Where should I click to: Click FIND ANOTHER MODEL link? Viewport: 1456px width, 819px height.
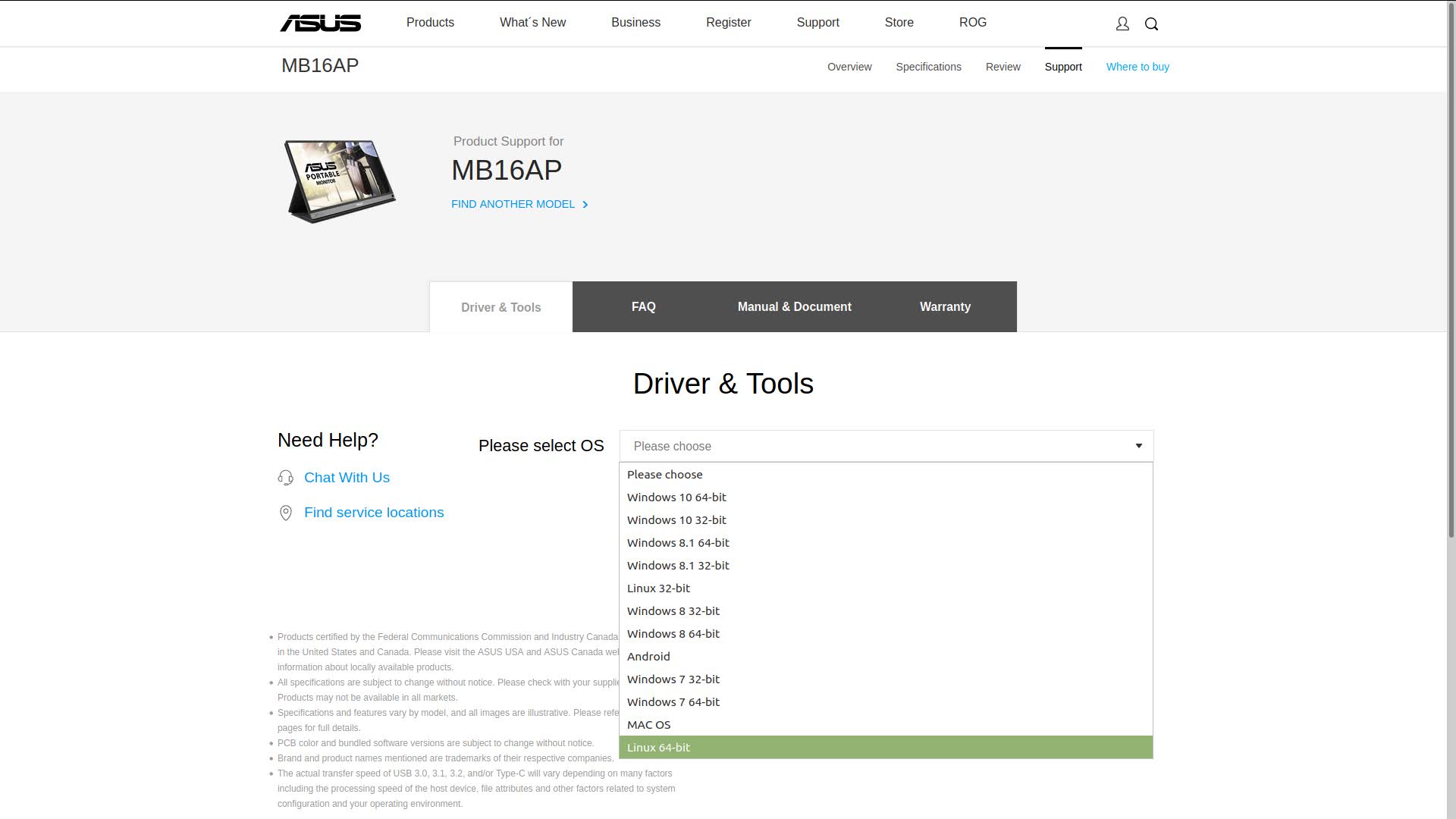[519, 204]
